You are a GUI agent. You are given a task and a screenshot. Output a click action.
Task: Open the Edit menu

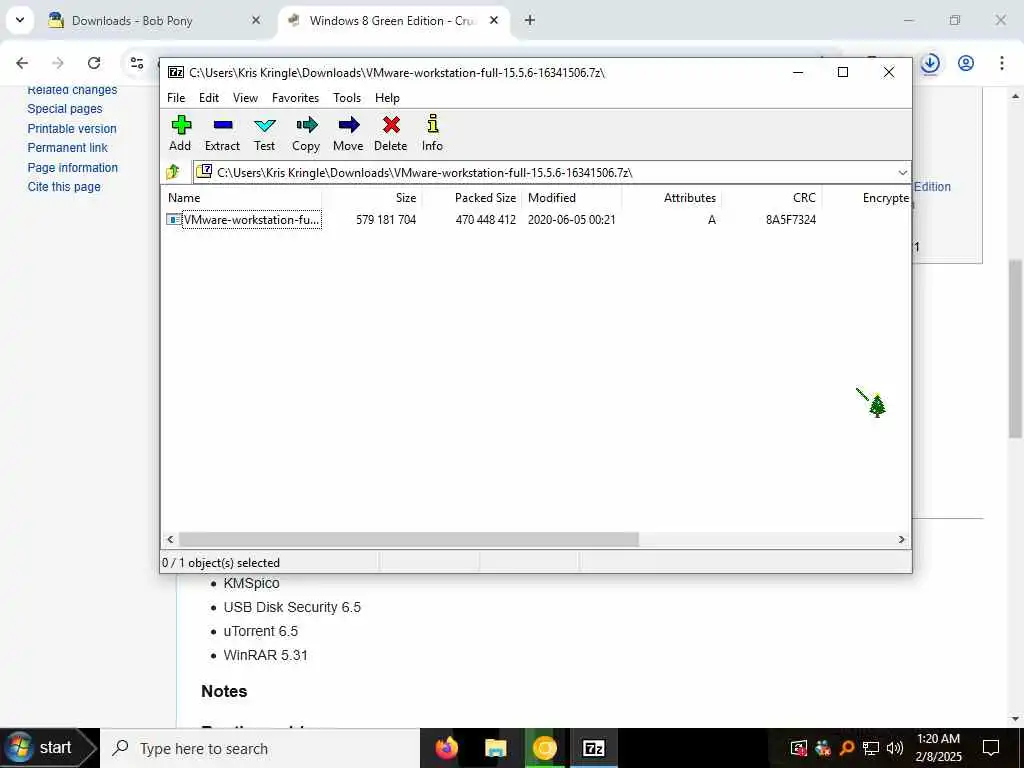pos(209,98)
